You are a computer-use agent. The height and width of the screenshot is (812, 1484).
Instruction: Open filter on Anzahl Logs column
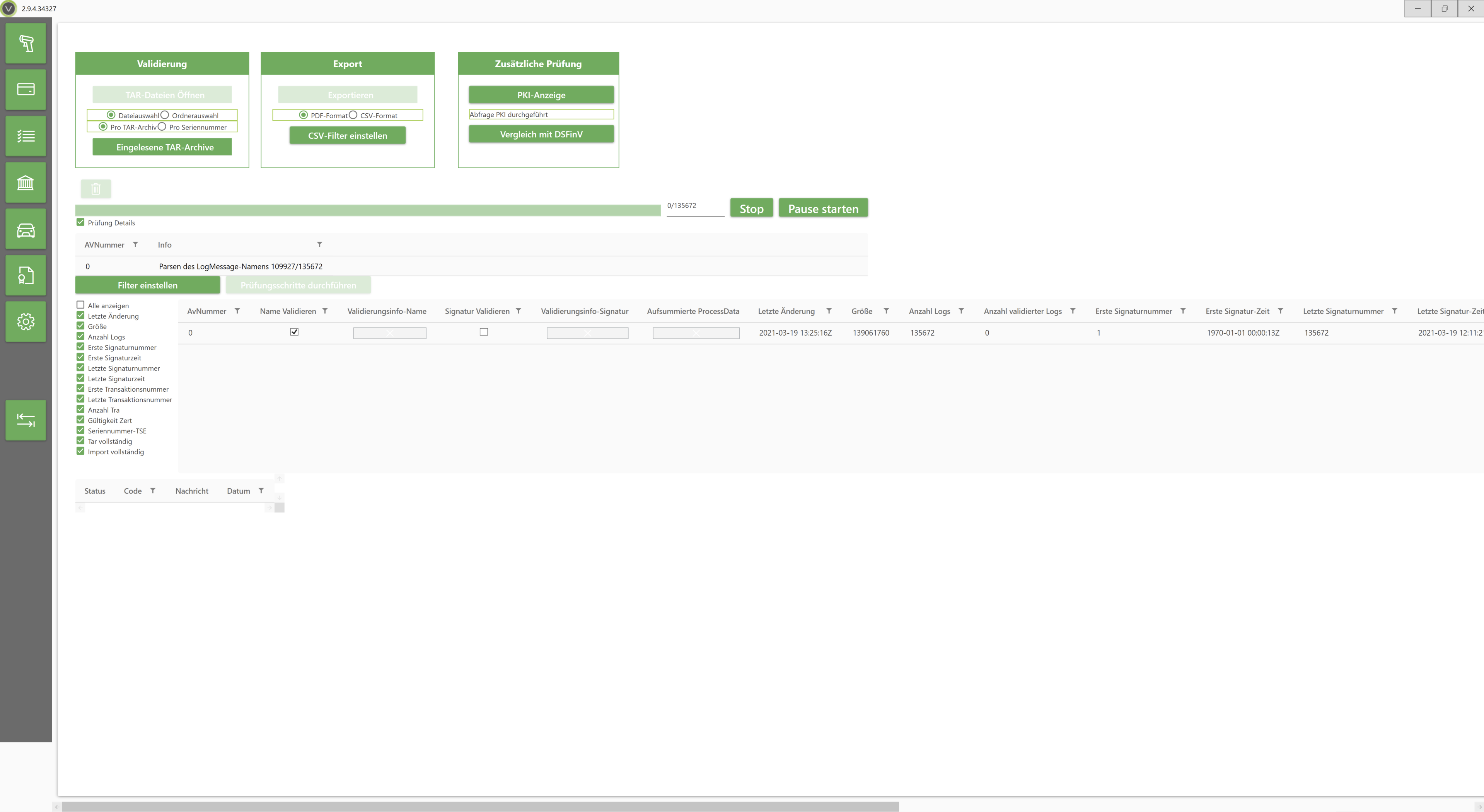pos(961,311)
